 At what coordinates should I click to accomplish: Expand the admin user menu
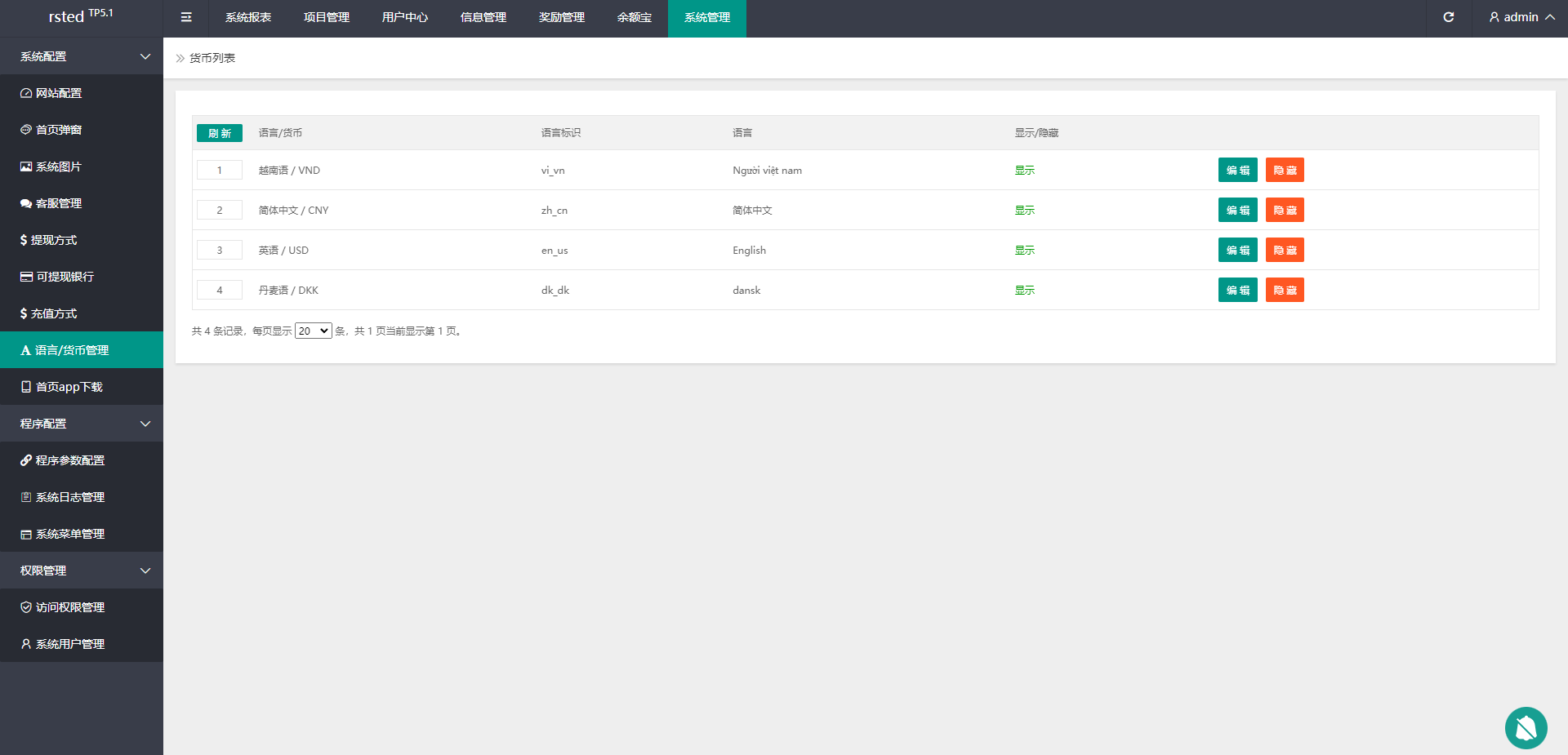click(1521, 17)
